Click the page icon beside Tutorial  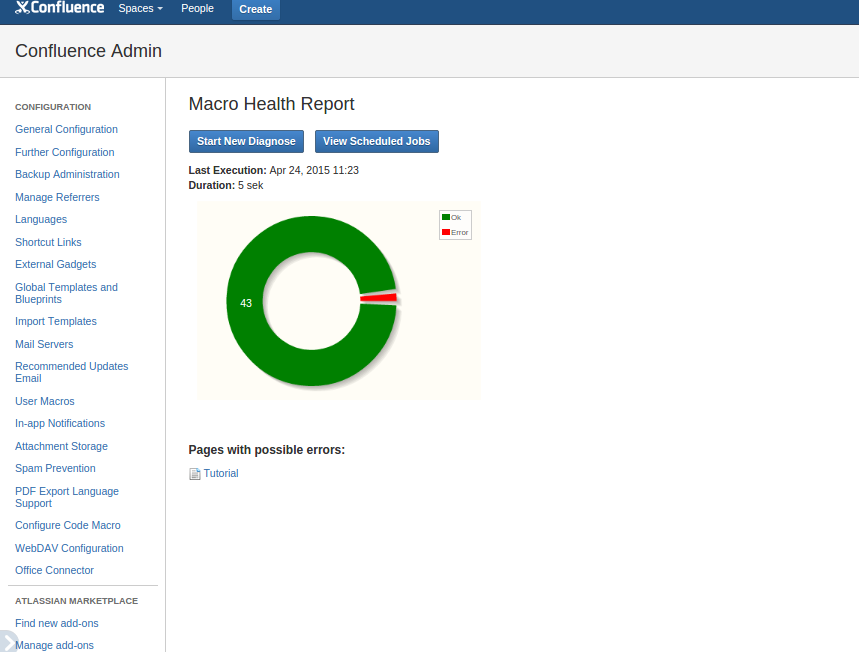[x=194, y=474]
